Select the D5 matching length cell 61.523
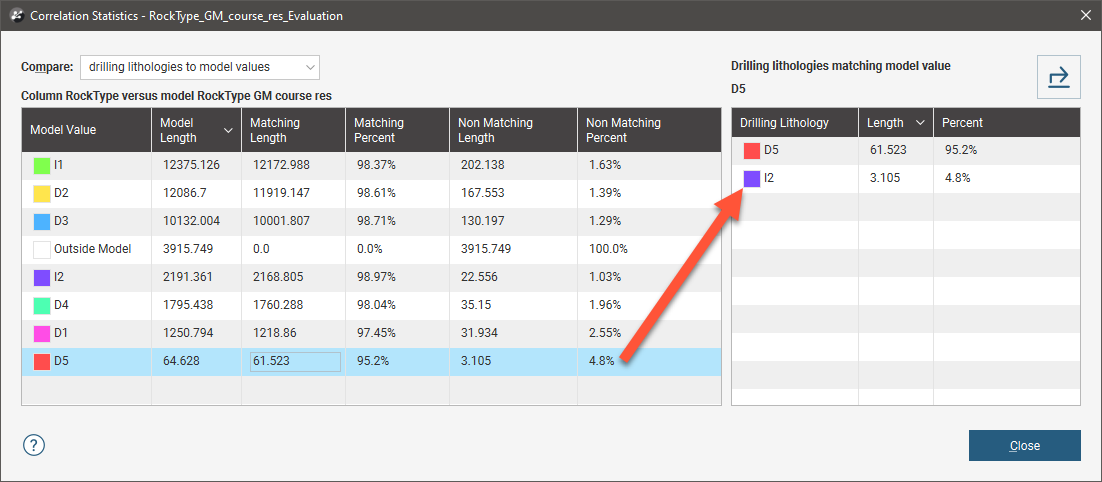The height and width of the screenshot is (482, 1102). click(x=295, y=361)
